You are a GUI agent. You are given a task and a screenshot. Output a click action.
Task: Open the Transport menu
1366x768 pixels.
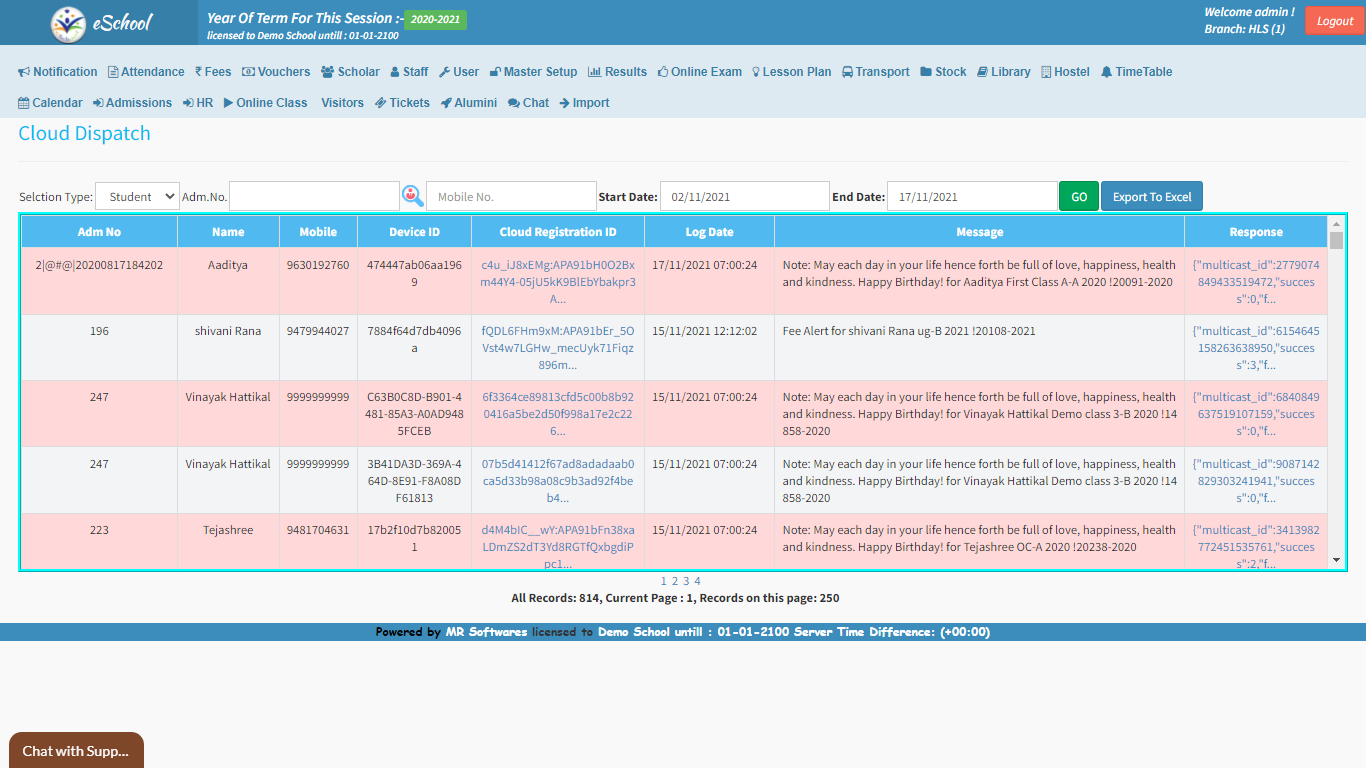[x=875, y=72]
